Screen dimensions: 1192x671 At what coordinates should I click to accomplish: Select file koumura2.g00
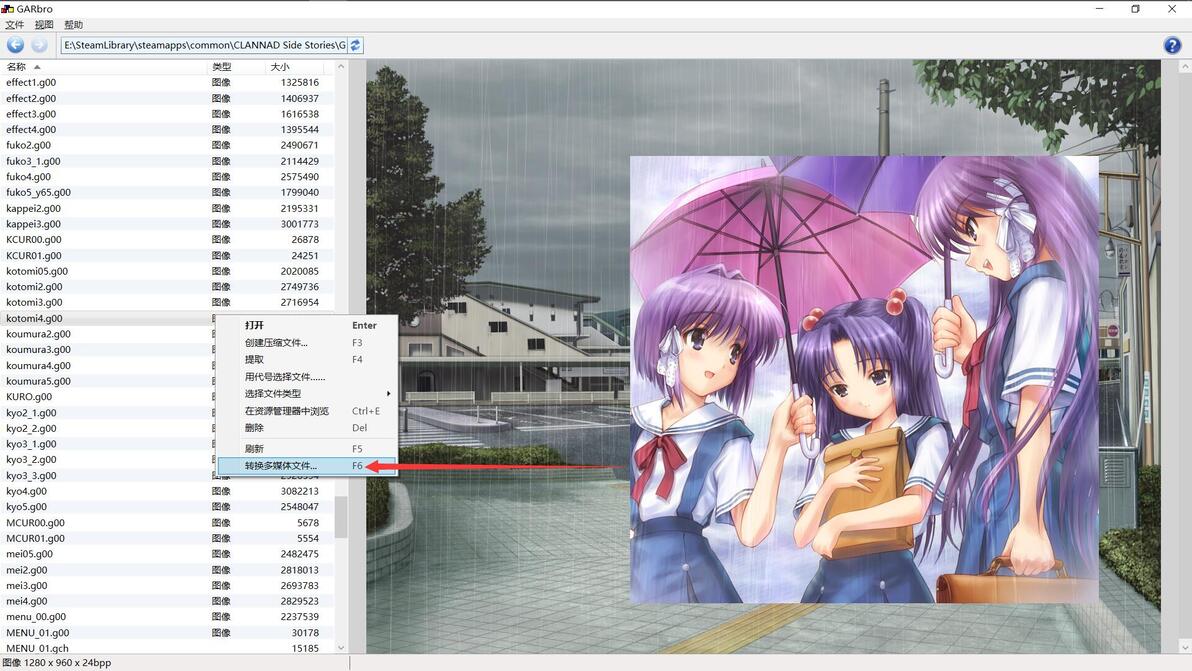coord(39,334)
